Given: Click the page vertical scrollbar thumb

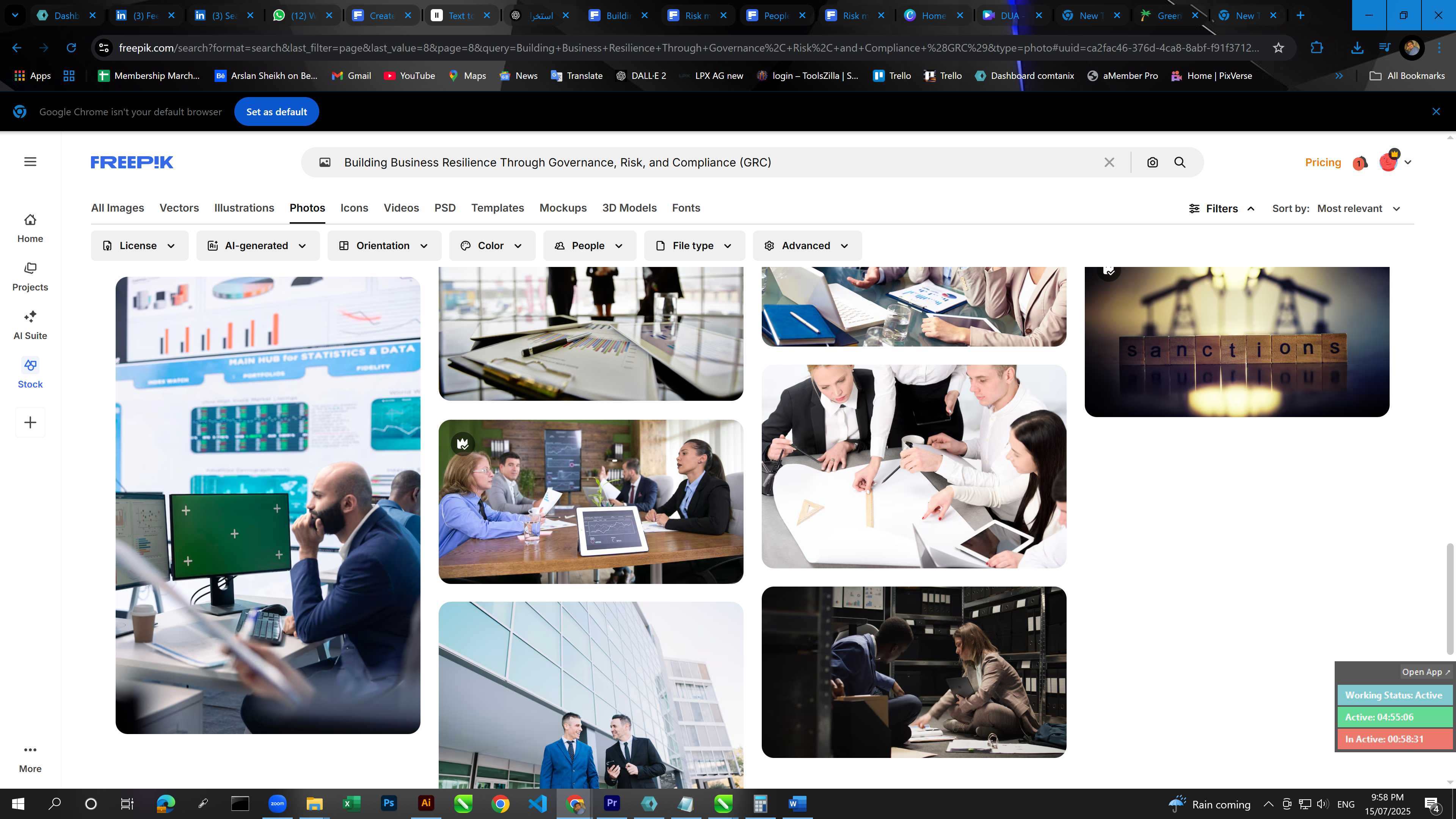Looking at the screenshot, I should [1450, 599].
